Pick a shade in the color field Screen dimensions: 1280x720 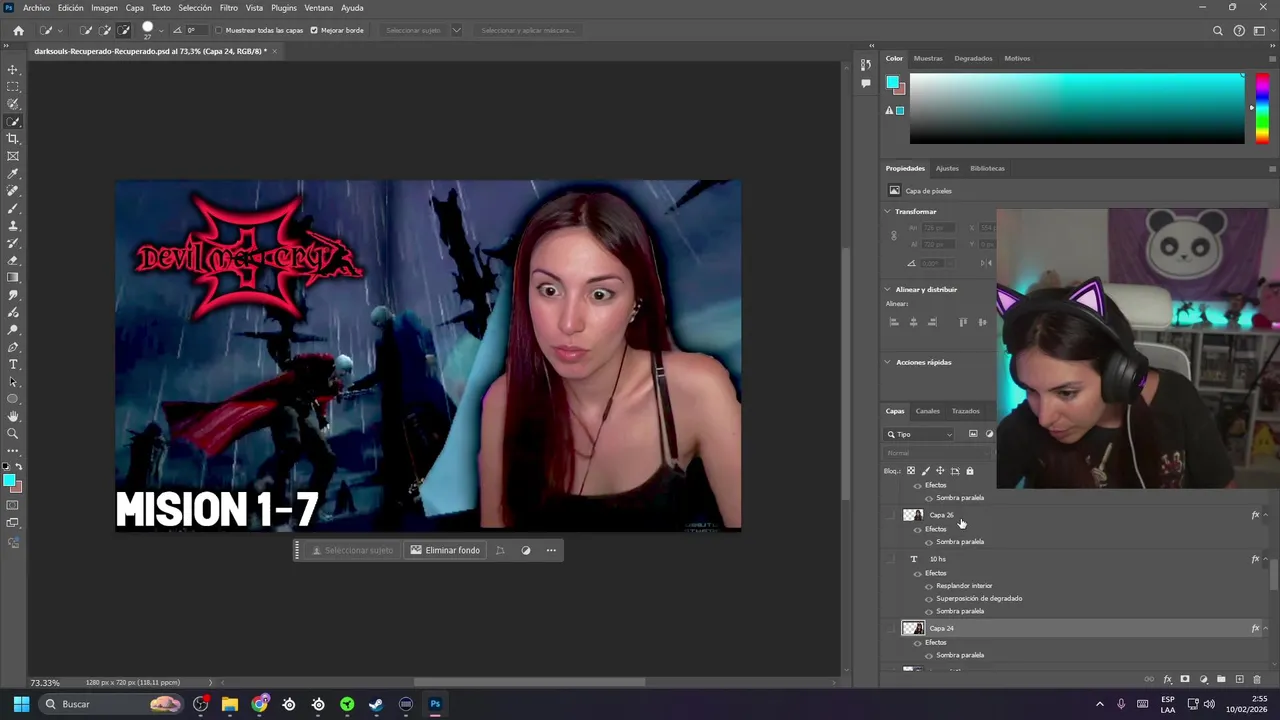point(1077,108)
